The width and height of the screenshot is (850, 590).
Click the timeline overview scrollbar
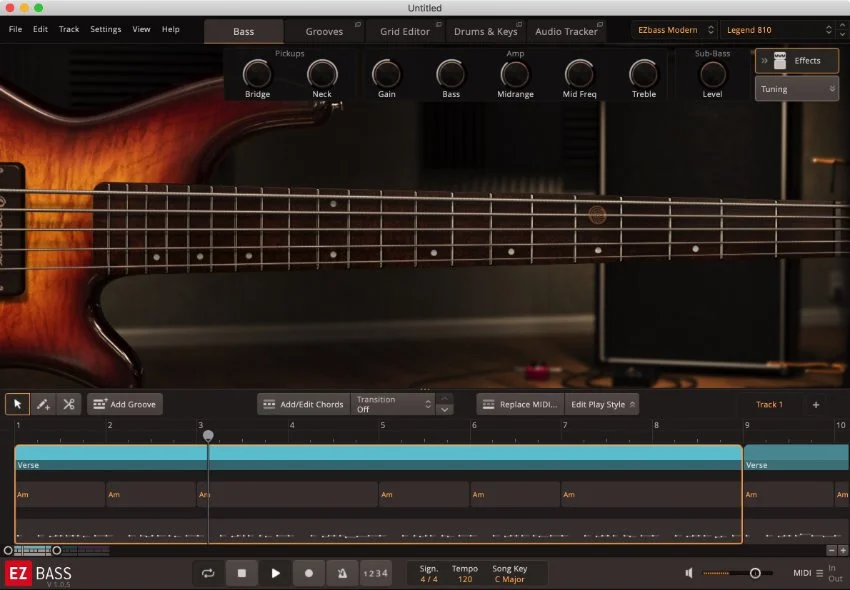(x=32, y=550)
